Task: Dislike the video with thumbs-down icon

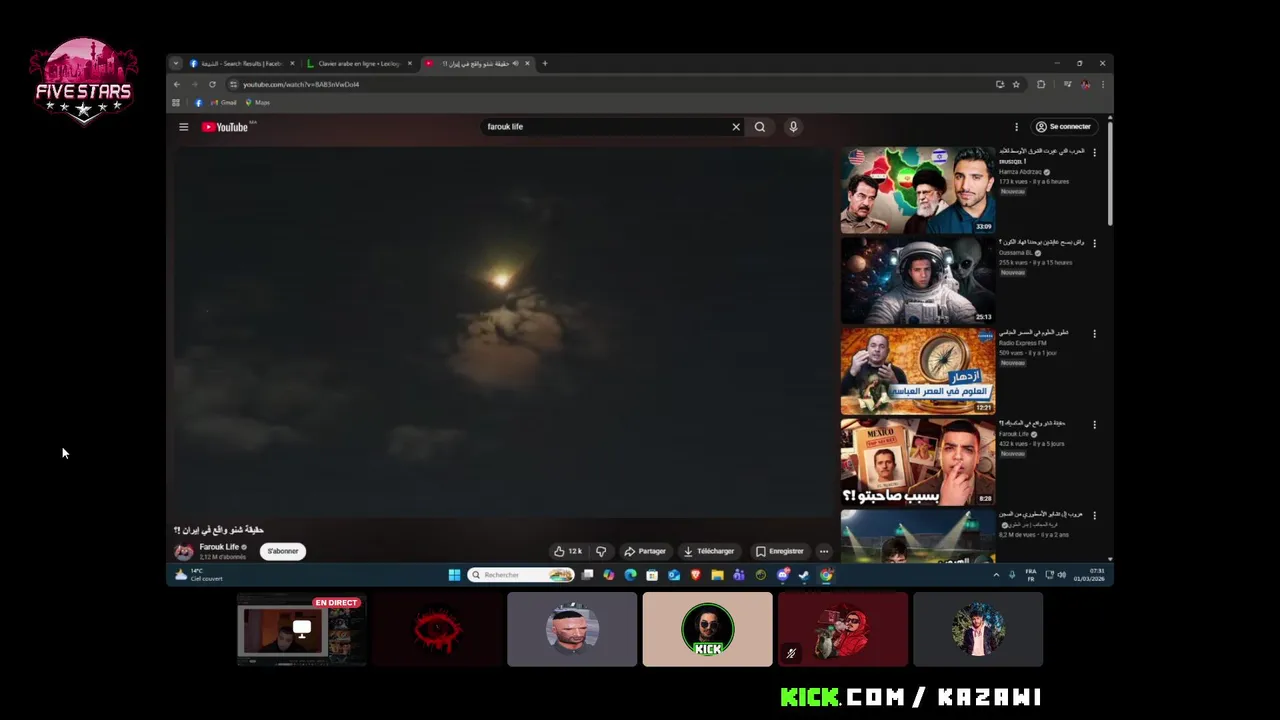Action: [601, 551]
